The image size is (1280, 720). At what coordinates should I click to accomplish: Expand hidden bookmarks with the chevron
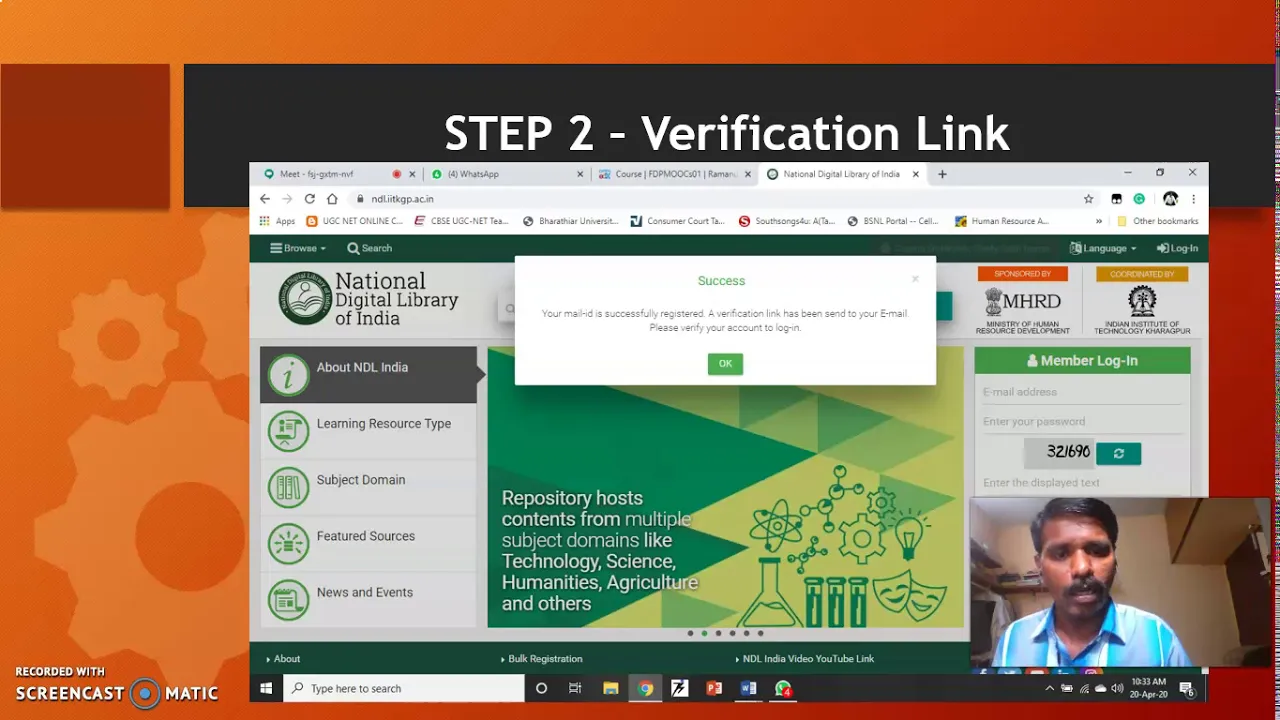[x=1099, y=221]
